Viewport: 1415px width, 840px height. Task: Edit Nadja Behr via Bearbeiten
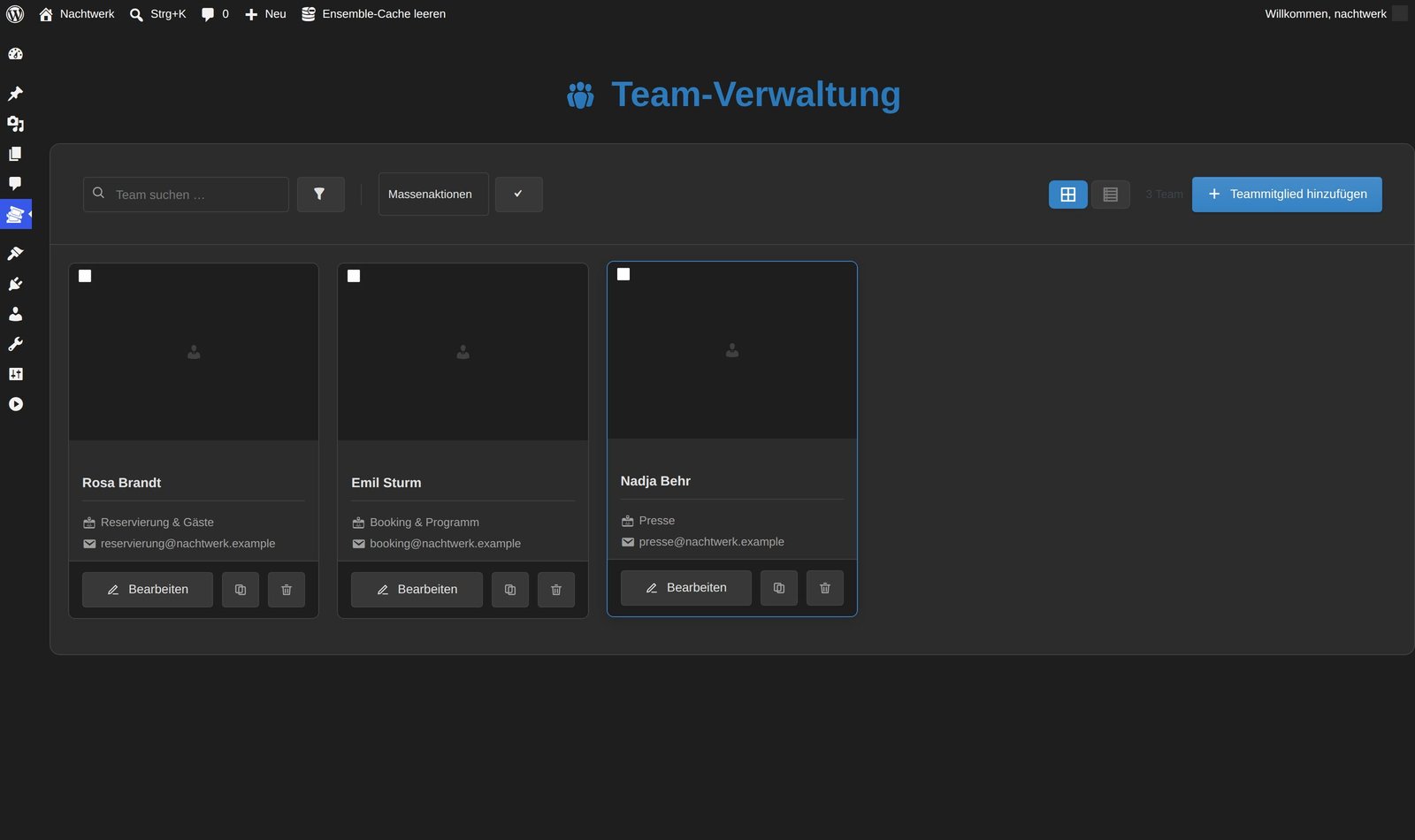[686, 588]
